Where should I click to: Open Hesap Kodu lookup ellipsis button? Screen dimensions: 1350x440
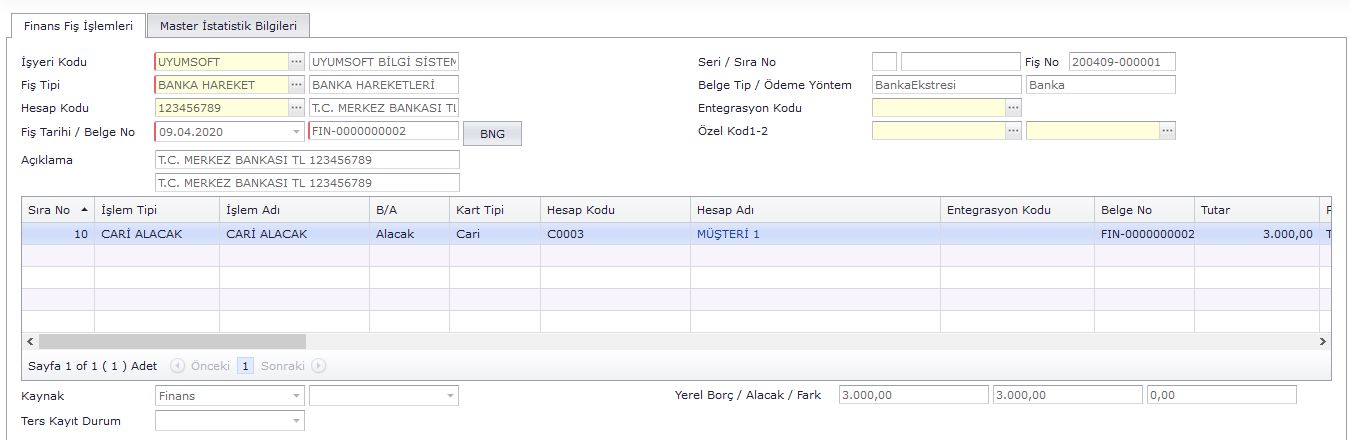point(296,108)
